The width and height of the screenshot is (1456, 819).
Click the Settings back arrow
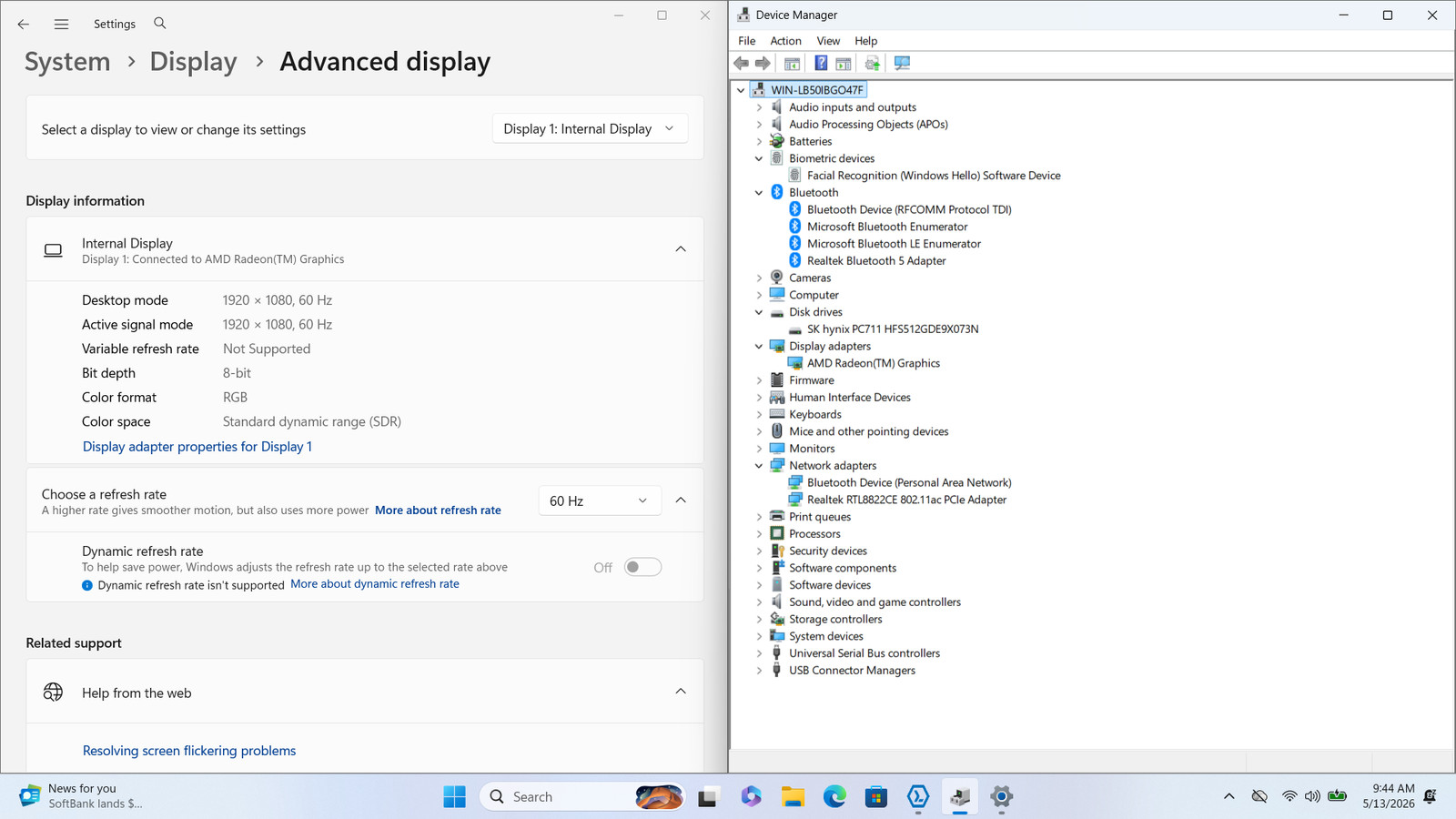click(24, 25)
